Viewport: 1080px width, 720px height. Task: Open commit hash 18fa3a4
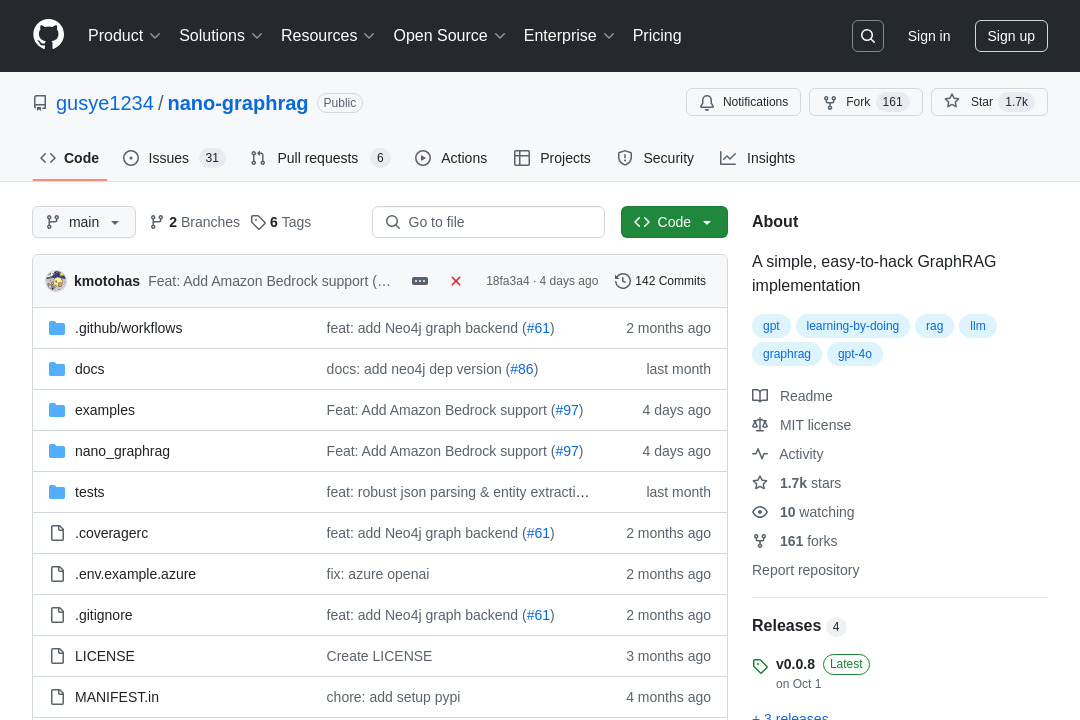tap(508, 281)
